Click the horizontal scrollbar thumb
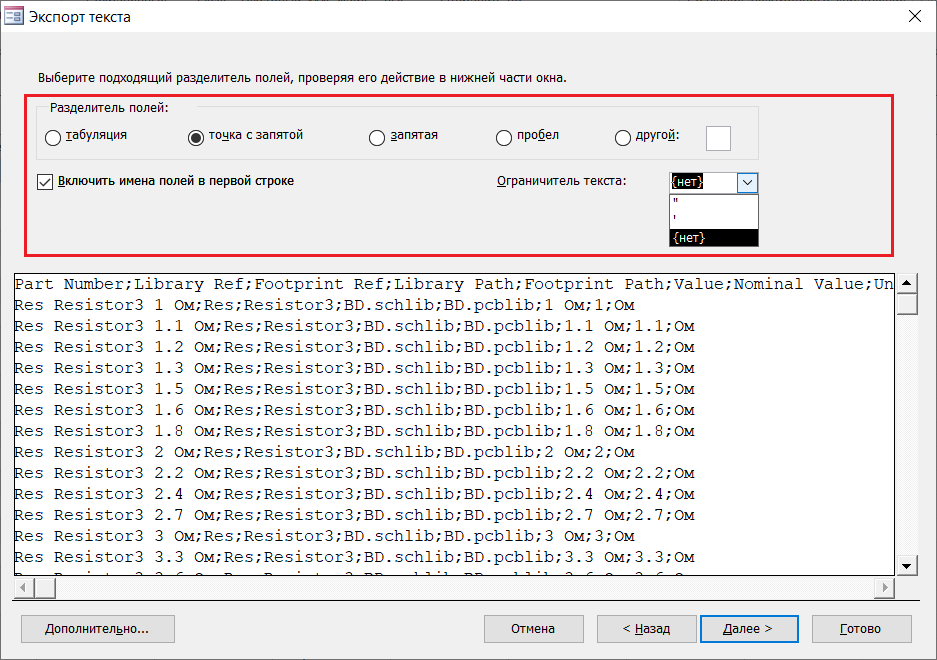 click(x=45, y=588)
